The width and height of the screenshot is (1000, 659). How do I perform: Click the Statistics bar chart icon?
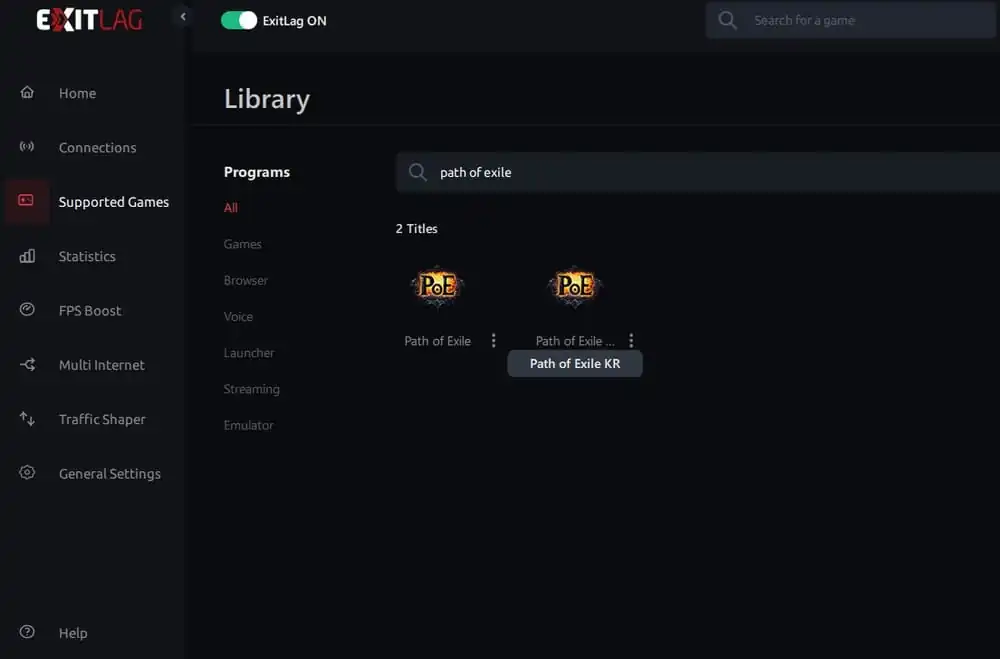27,256
